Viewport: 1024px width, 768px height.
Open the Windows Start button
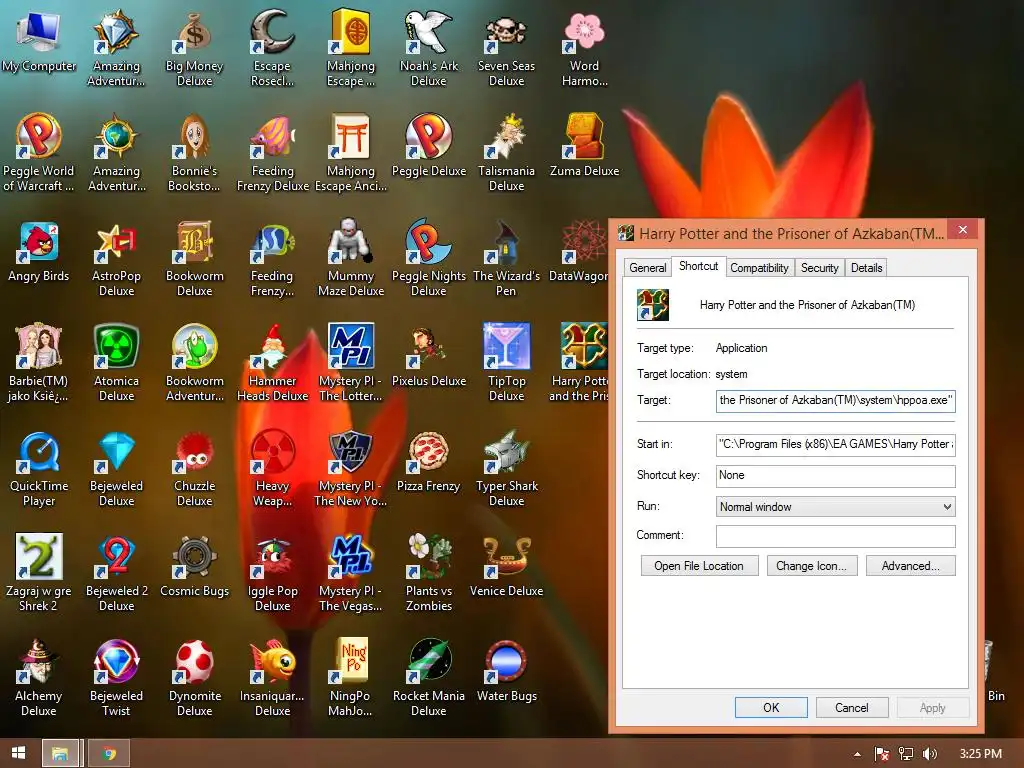point(18,753)
